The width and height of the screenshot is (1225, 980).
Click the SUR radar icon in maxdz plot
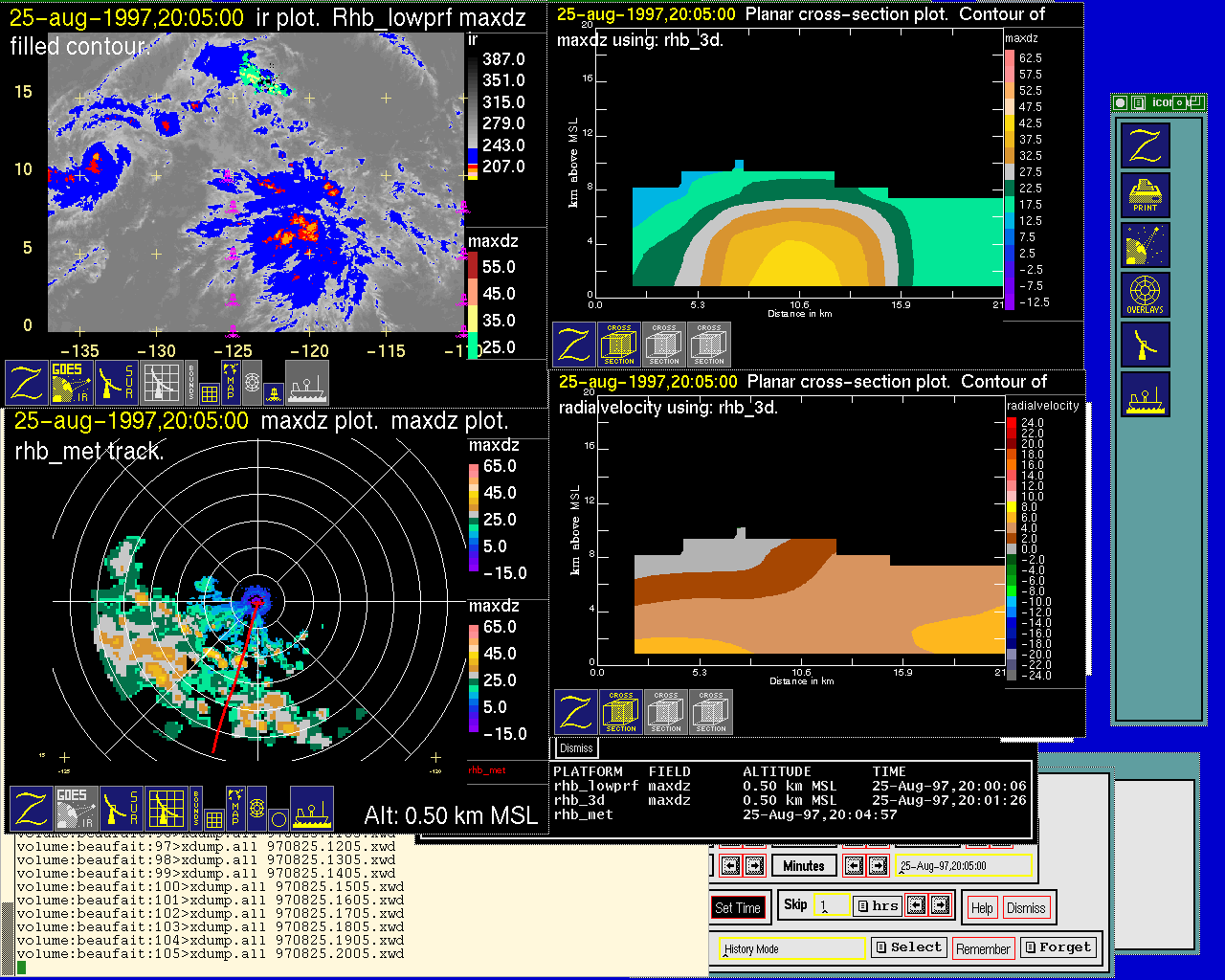[x=121, y=809]
